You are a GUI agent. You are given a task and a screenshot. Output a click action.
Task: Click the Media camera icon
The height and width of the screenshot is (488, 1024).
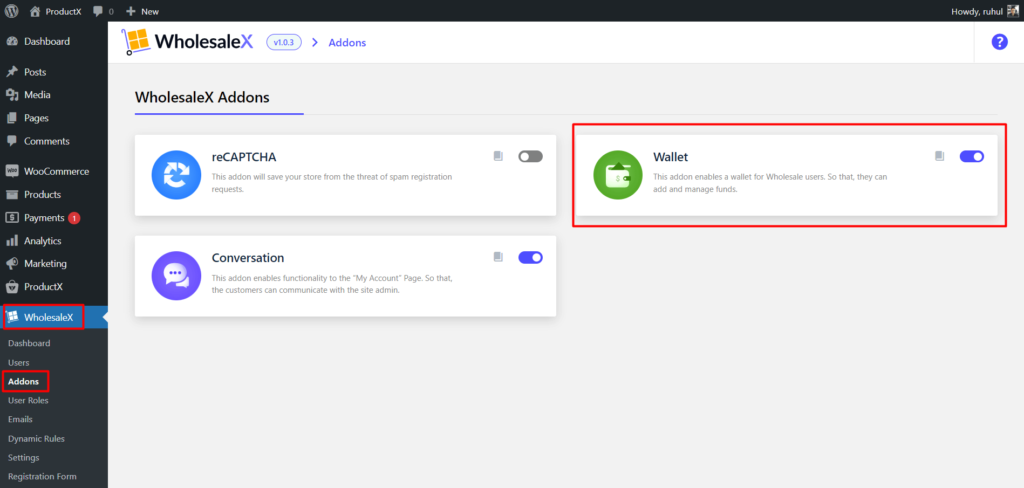12,95
